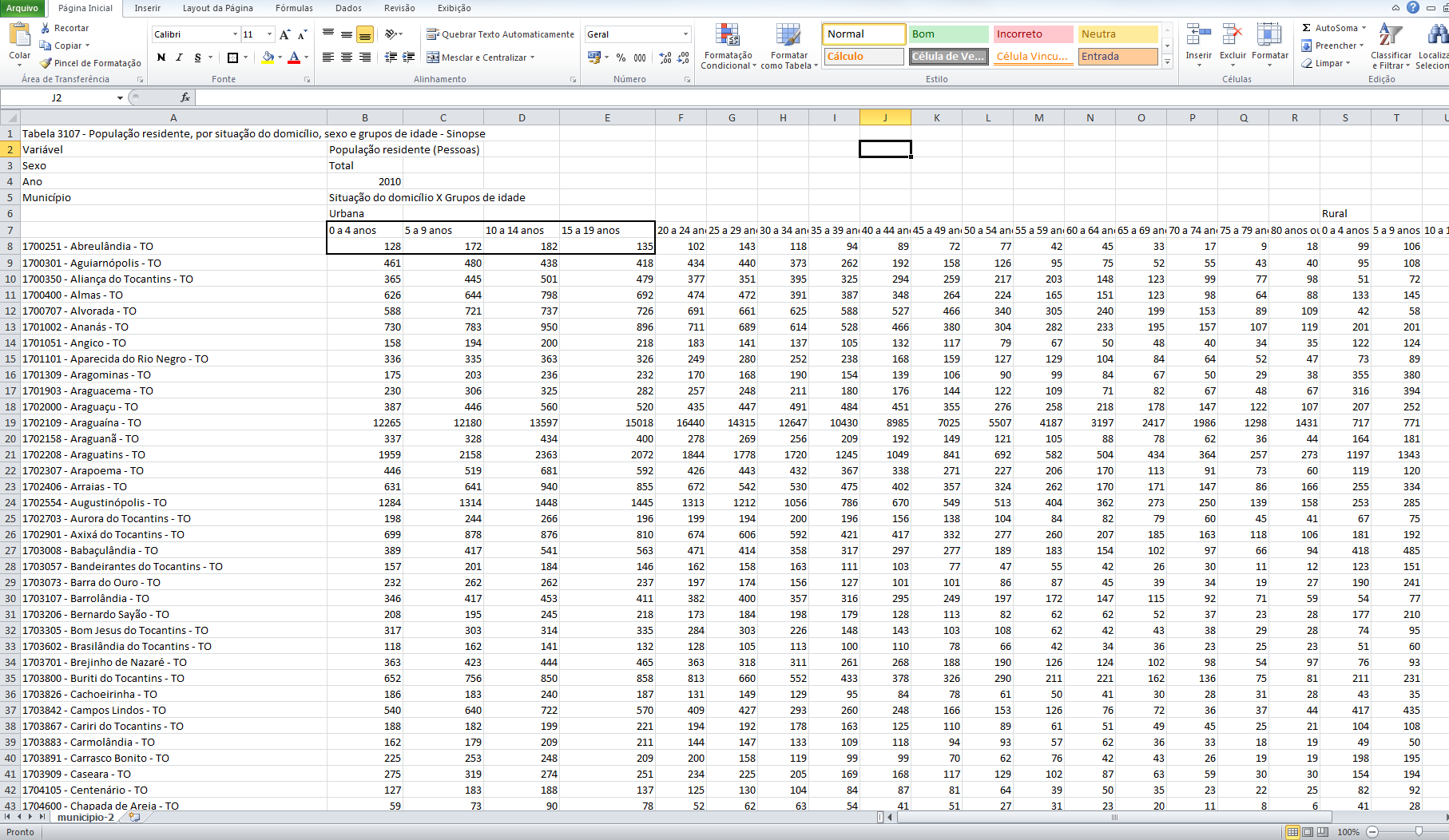The width and height of the screenshot is (1449, 840).
Task: Apply the cell borders button
Action: pos(232,57)
